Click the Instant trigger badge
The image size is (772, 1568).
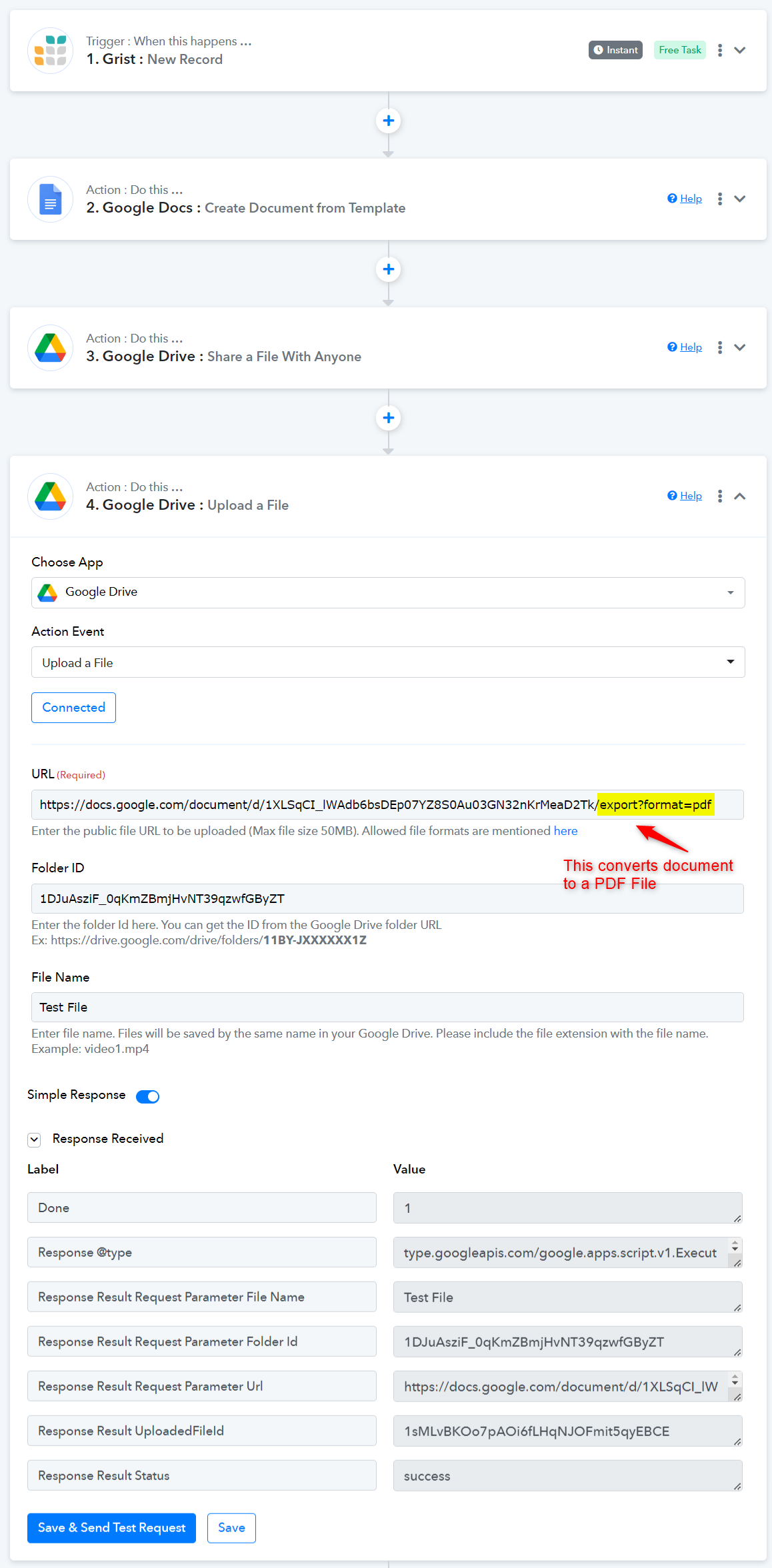[615, 50]
